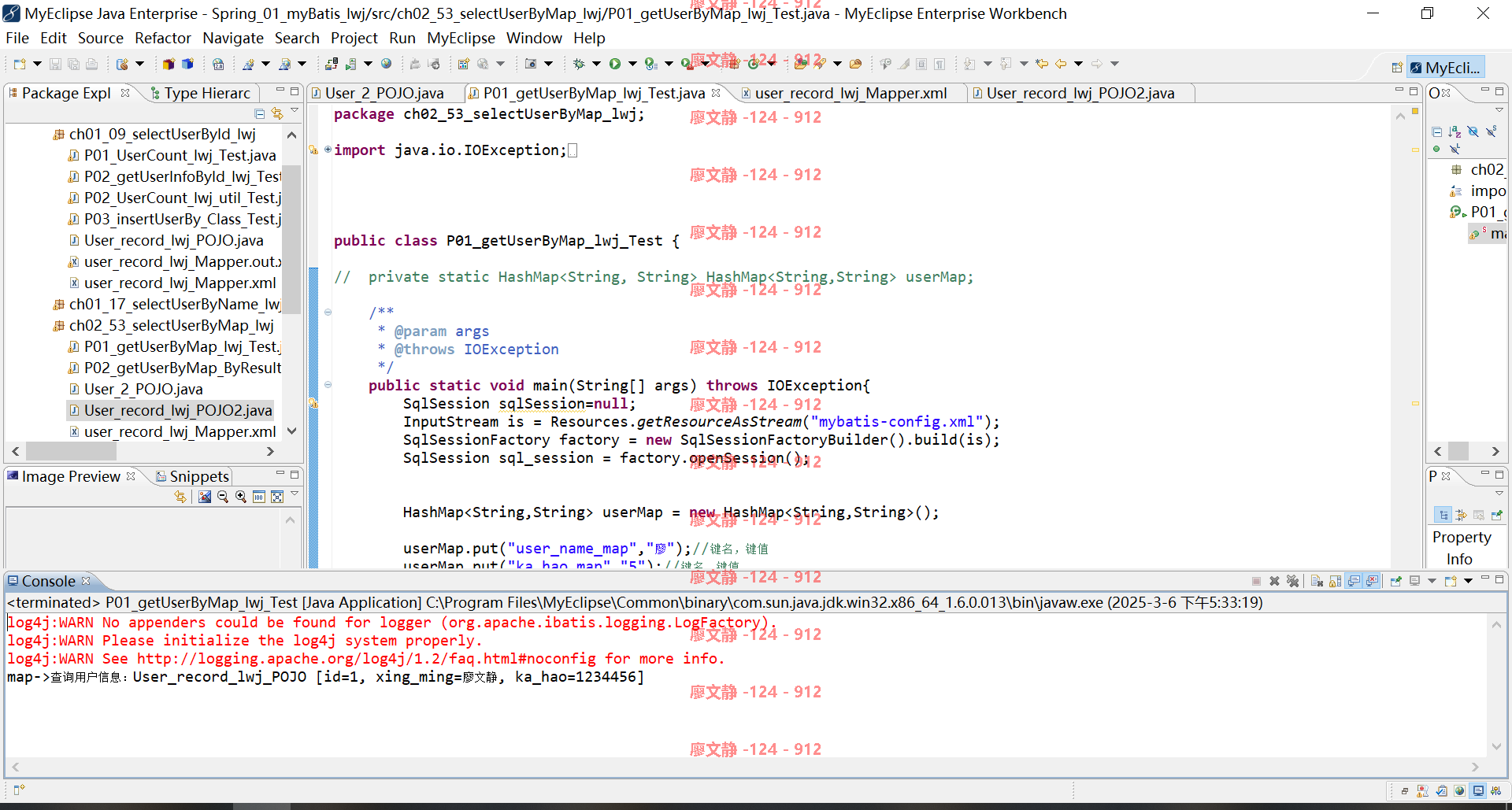Open the MyEclipse menu
Image resolution: width=1512 pixels, height=810 pixels.
461,38
